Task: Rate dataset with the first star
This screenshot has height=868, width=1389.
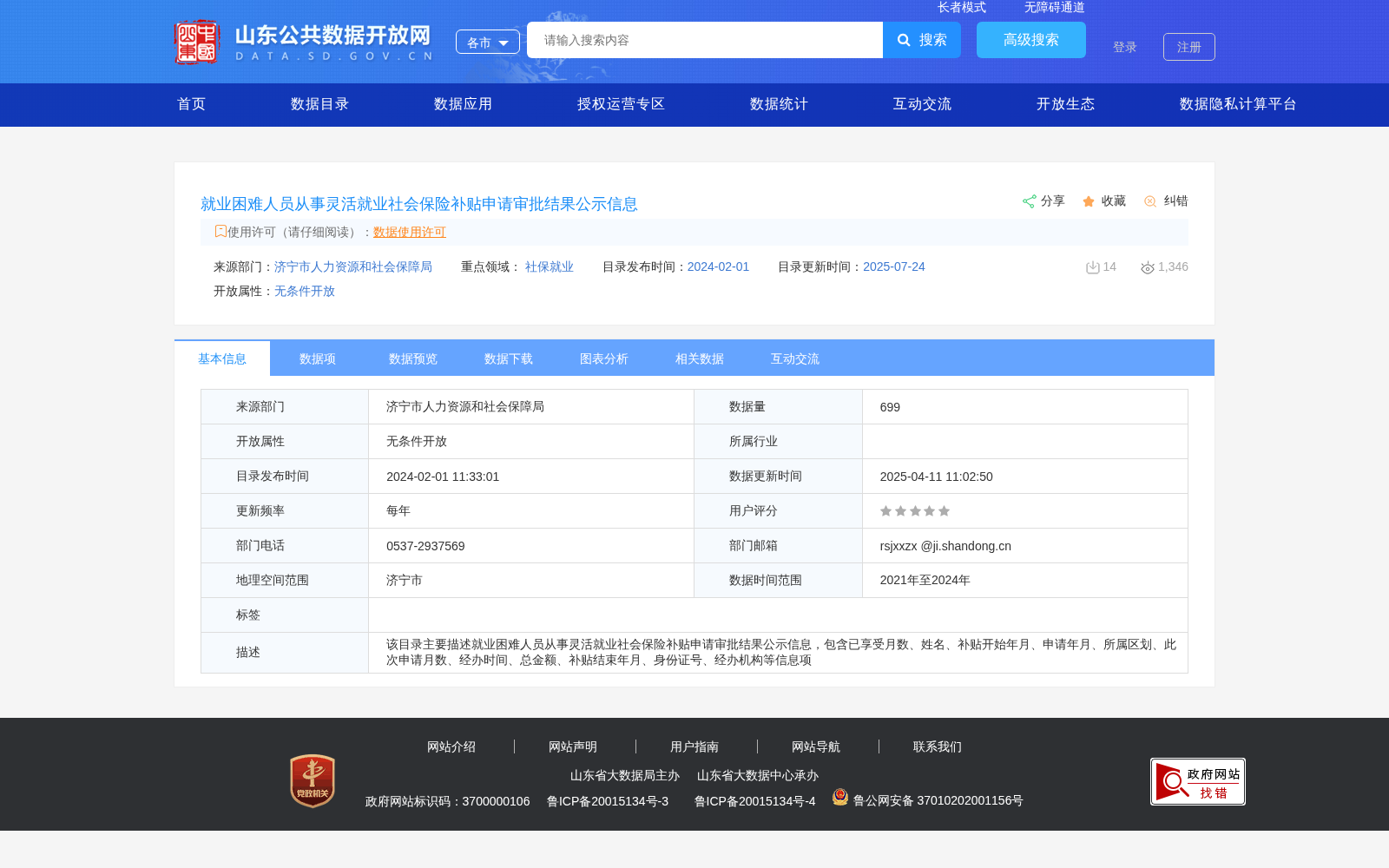Action: (886, 511)
